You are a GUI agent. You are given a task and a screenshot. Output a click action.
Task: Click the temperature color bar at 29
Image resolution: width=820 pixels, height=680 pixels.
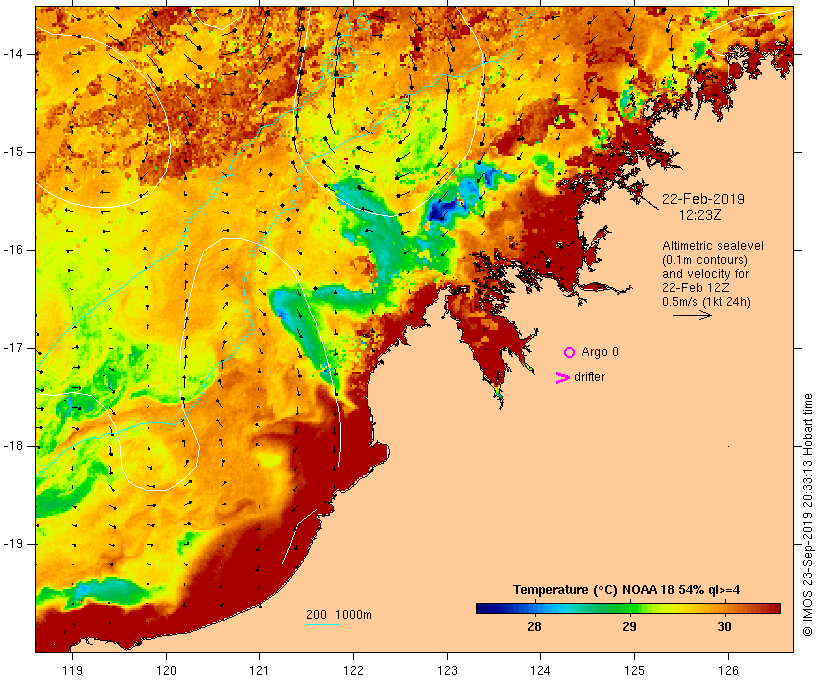click(629, 608)
